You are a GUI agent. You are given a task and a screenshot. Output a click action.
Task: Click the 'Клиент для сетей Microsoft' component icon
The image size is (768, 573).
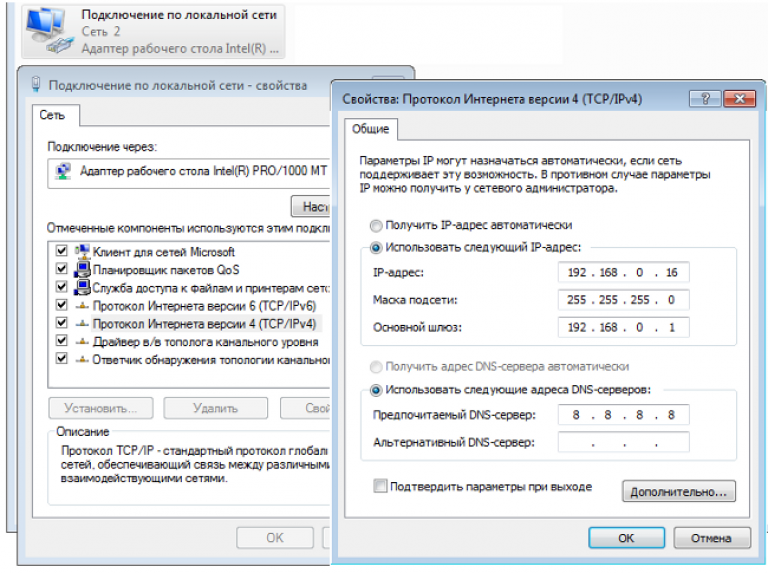pyautogui.click(x=83, y=252)
